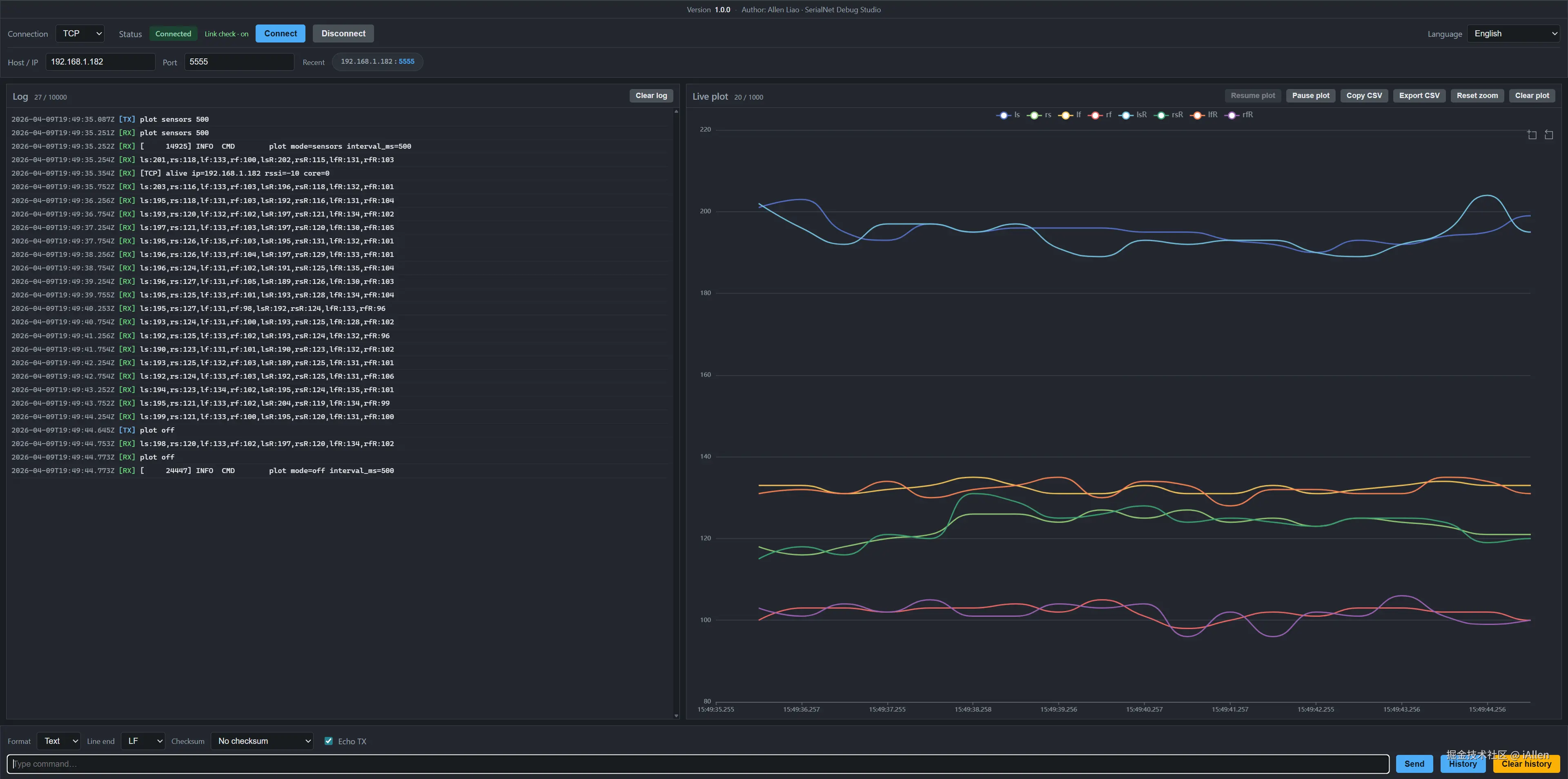Click the Export CSV button
The height and width of the screenshot is (779, 1568).
point(1419,96)
